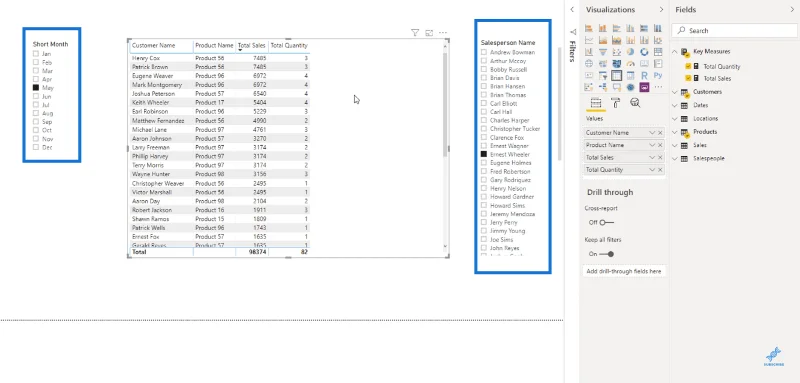Open more options for the table visual

click(x=443, y=33)
